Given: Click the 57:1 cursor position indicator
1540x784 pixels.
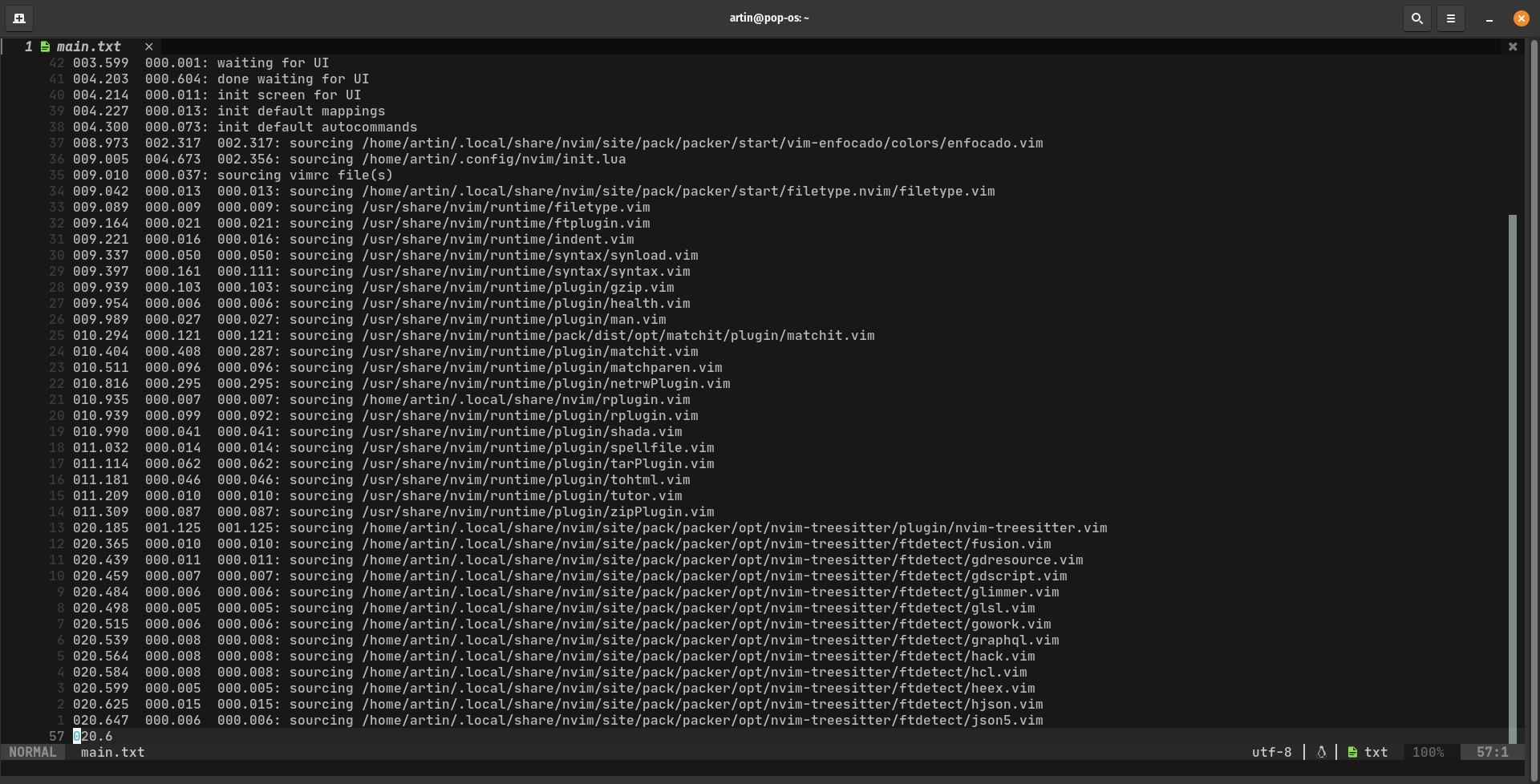Looking at the screenshot, I should point(1492,752).
